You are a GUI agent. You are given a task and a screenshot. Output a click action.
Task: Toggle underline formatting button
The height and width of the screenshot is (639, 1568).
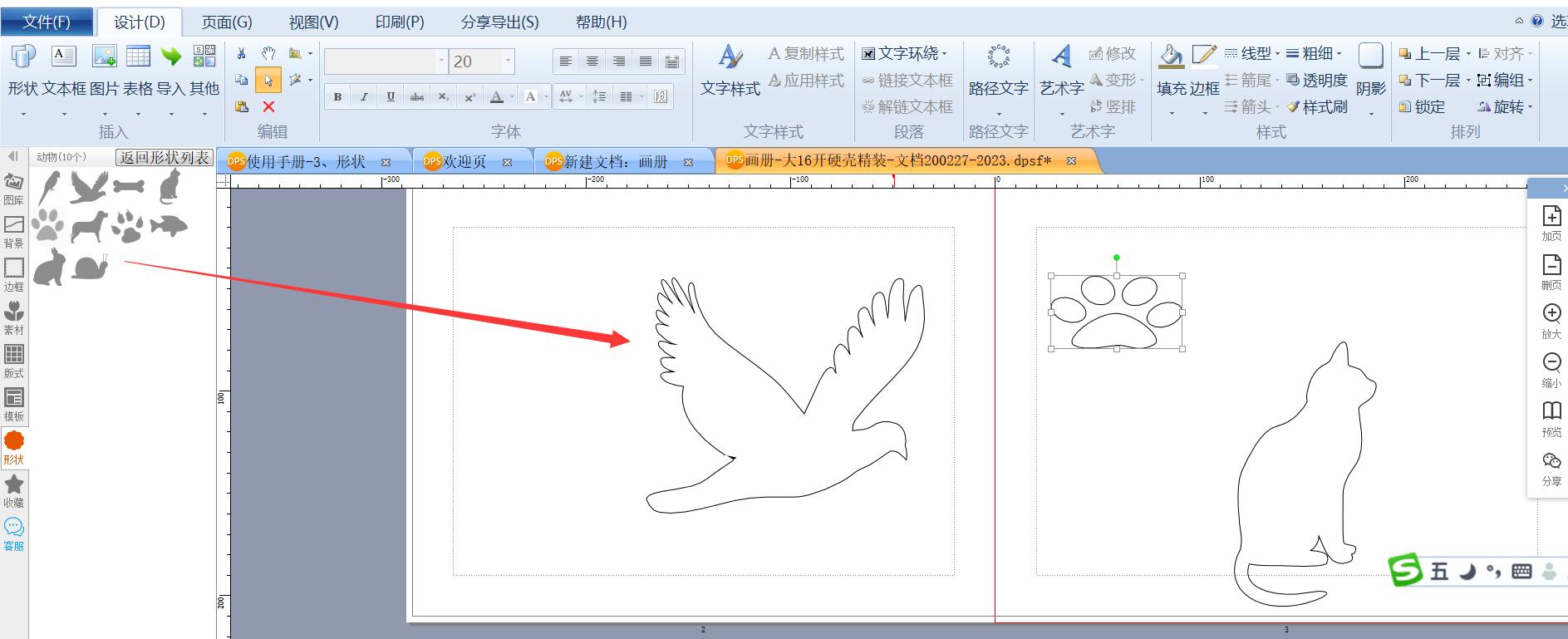click(x=391, y=96)
